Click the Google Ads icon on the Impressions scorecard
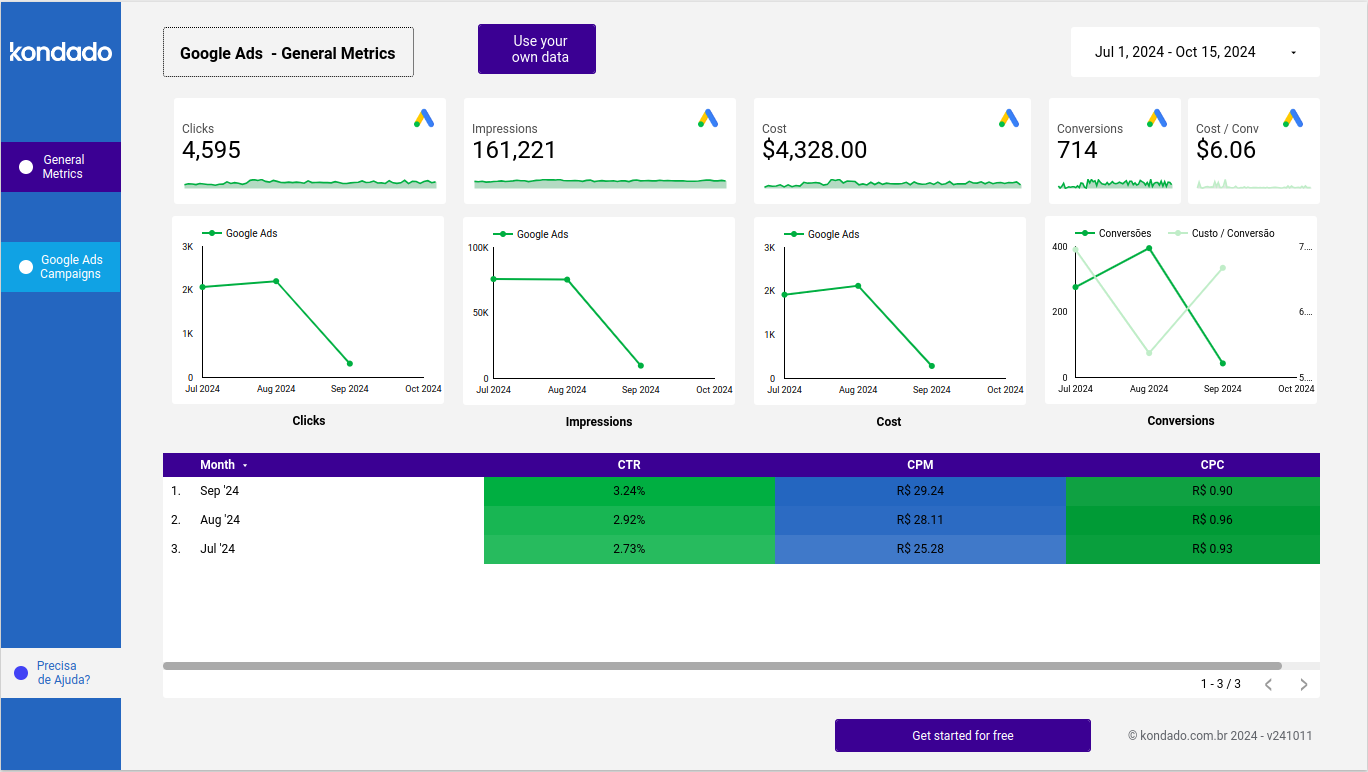Screen dimensions: 1368x772 [710, 118]
